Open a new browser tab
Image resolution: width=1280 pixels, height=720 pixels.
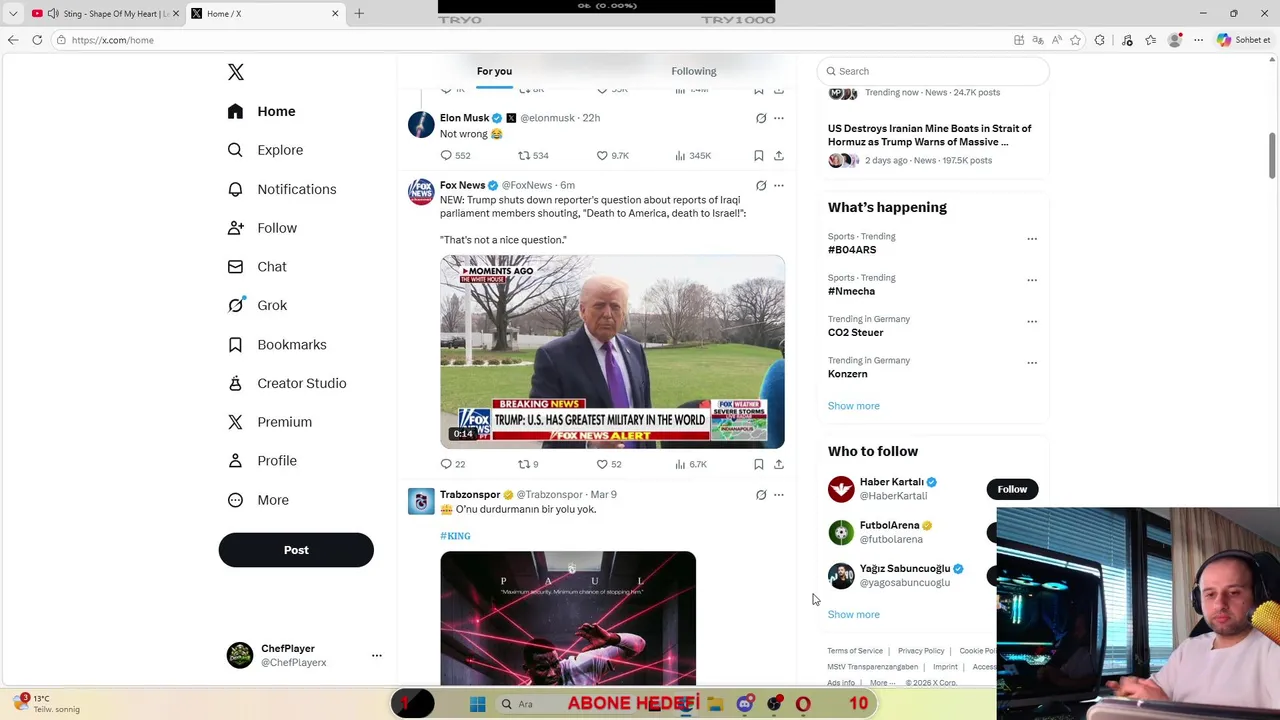(359, 13)
